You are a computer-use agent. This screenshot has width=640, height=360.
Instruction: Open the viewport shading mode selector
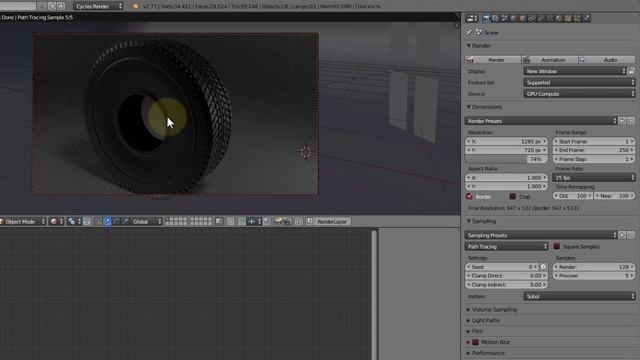point(56,221)
